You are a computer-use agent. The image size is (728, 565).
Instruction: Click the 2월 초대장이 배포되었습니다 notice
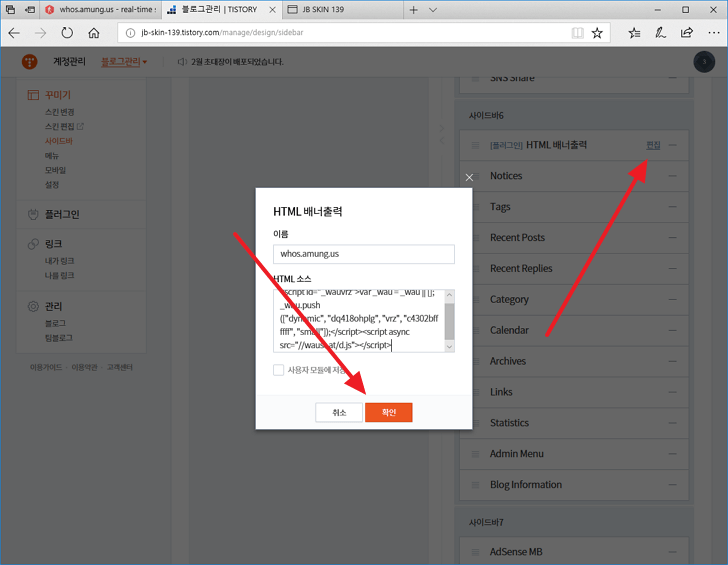pyautogui.click(x=237, y=62)
